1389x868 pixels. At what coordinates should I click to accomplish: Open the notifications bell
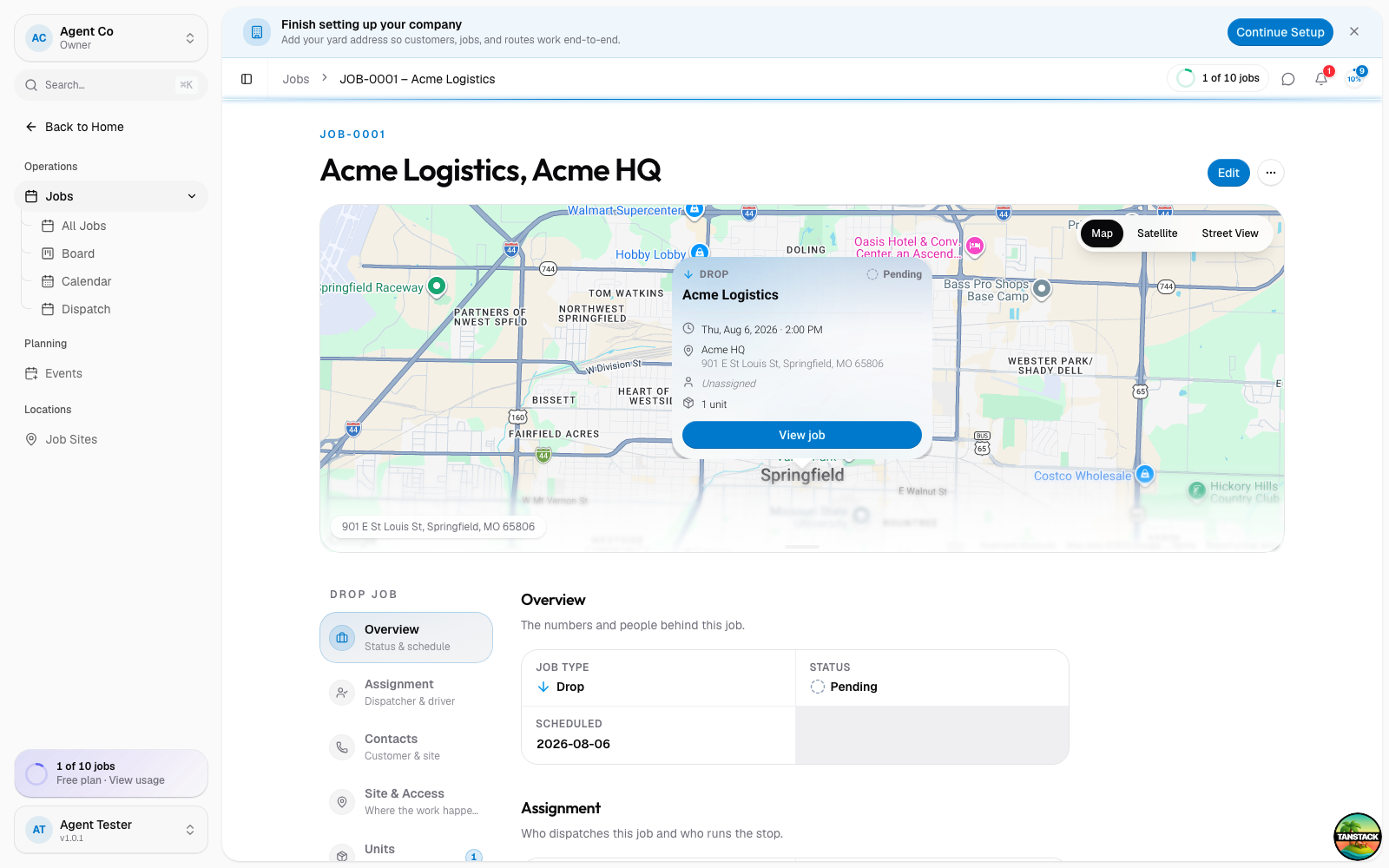click(x=1321, y=78)
